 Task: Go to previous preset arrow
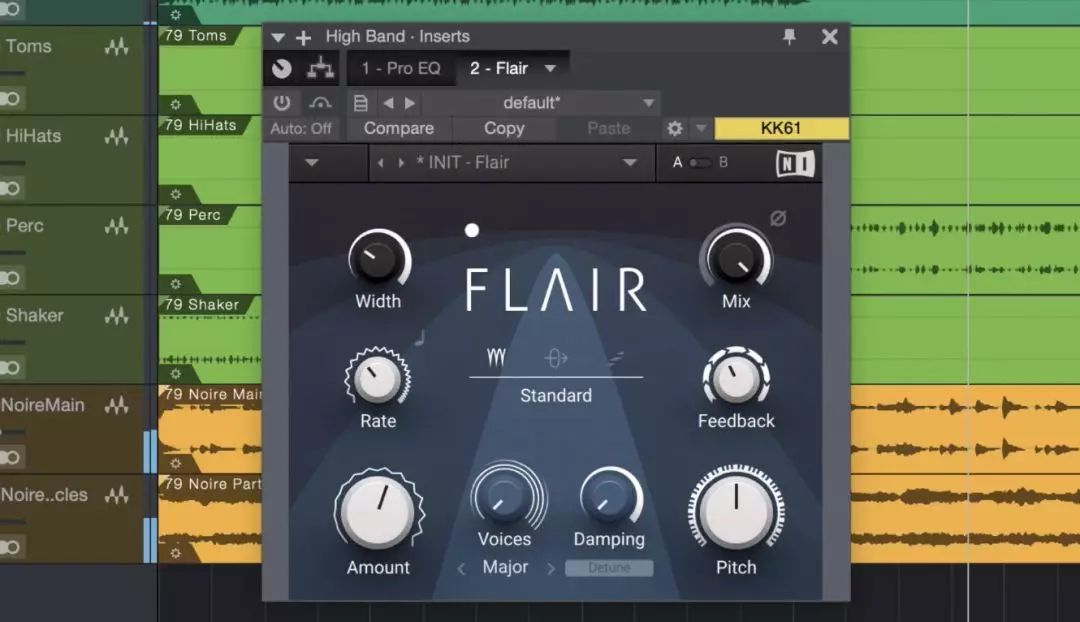(388, 103)
